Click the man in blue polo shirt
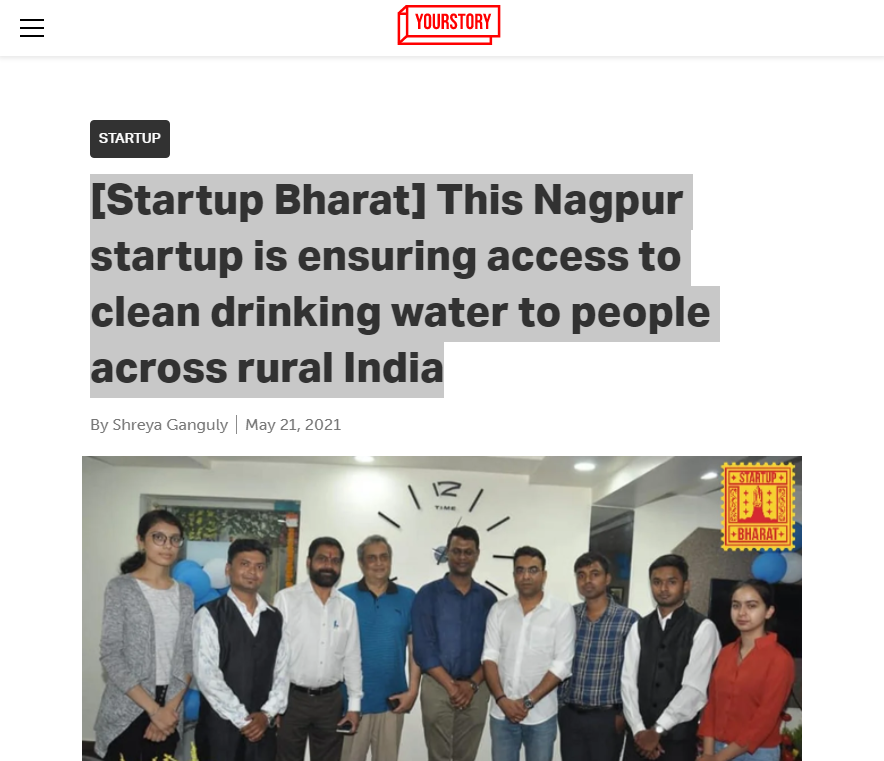 click(x=379, y=648)
